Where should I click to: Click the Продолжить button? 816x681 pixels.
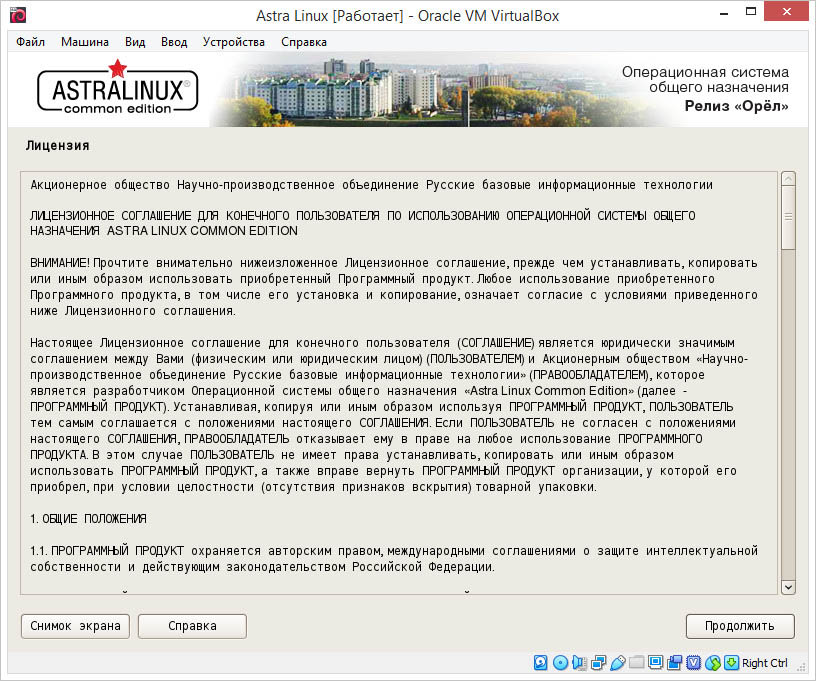tap(740, 626)
